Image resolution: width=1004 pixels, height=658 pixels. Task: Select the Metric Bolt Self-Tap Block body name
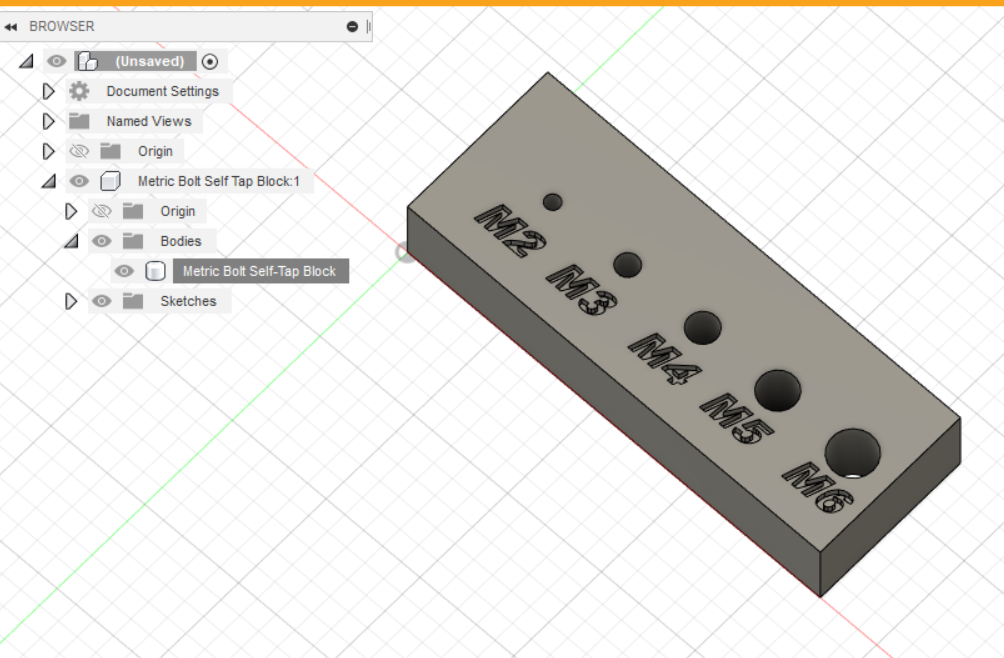(260, 270)
